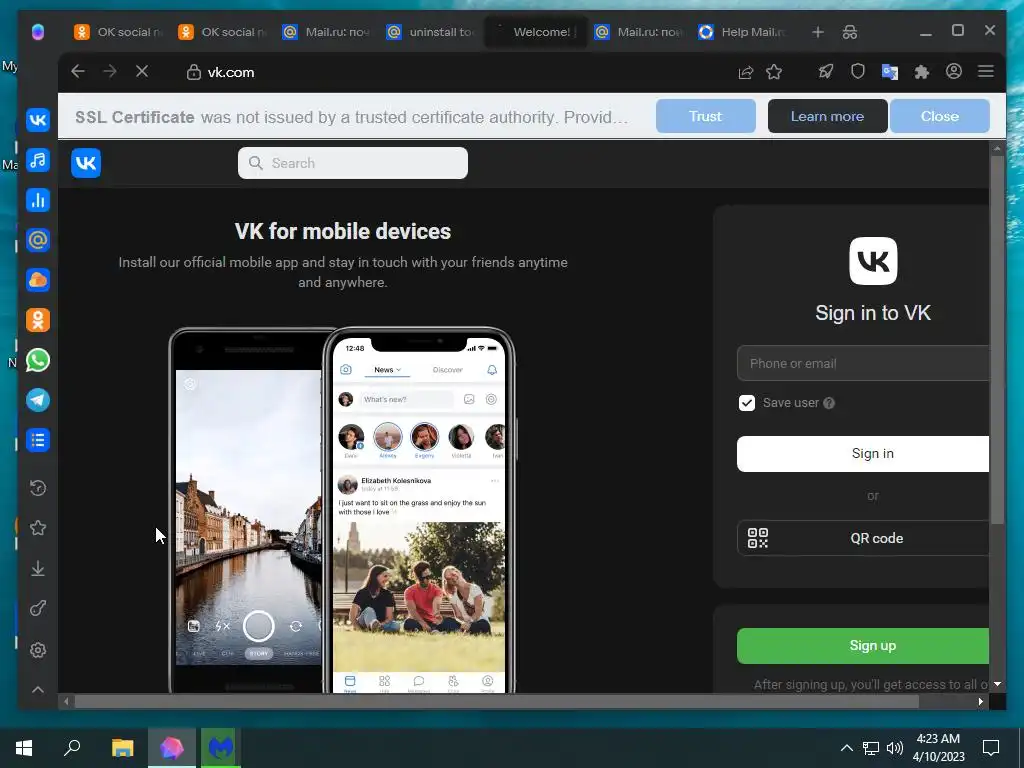Open Malwarebytes from the taskbar

tap(221, 748)
